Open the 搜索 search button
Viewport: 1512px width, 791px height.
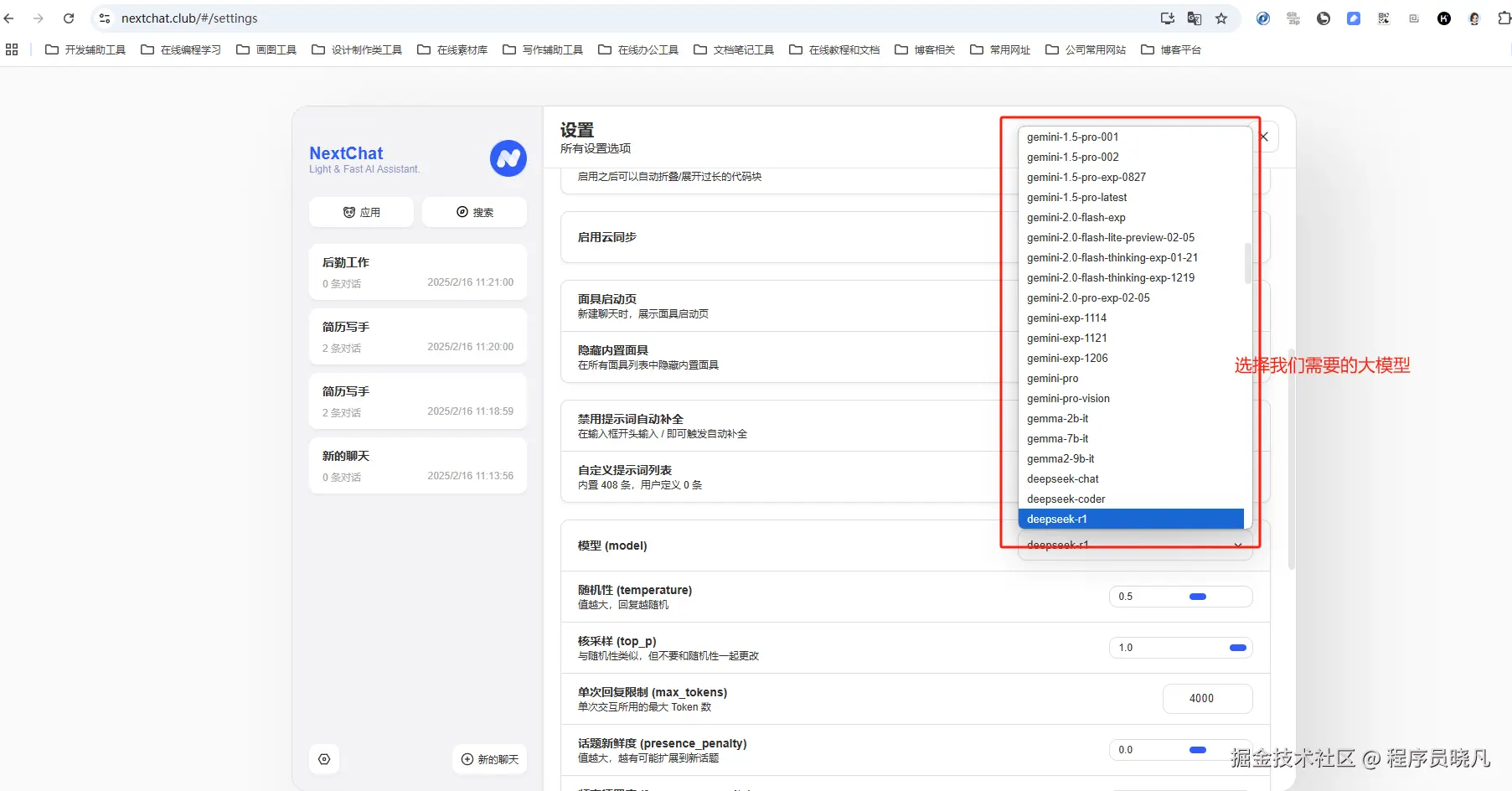pyautogui.click(x=474, y=212)
